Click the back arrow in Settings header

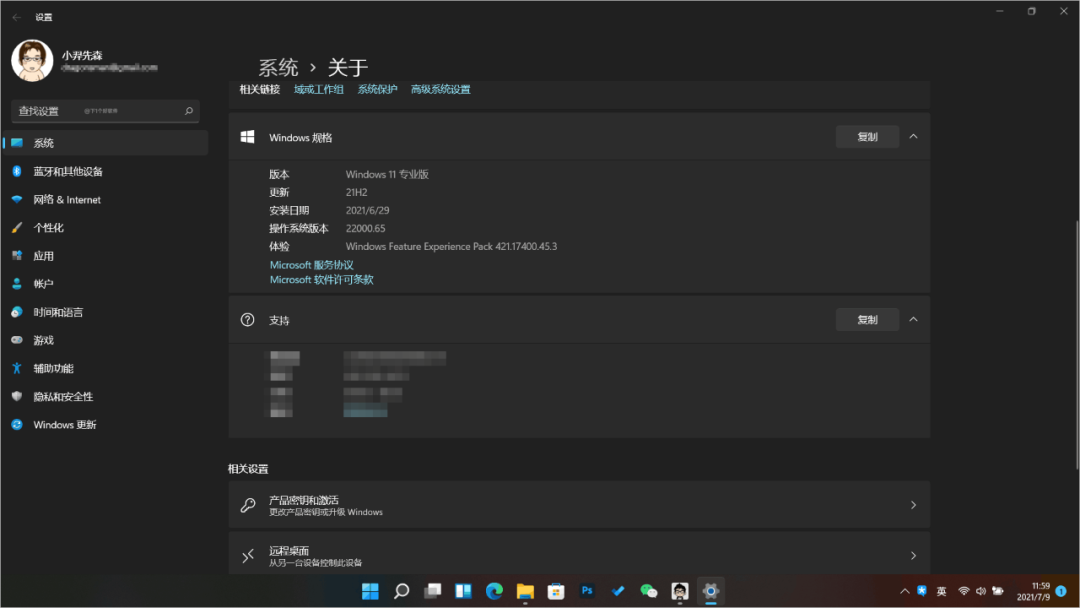tap(16, 17)
